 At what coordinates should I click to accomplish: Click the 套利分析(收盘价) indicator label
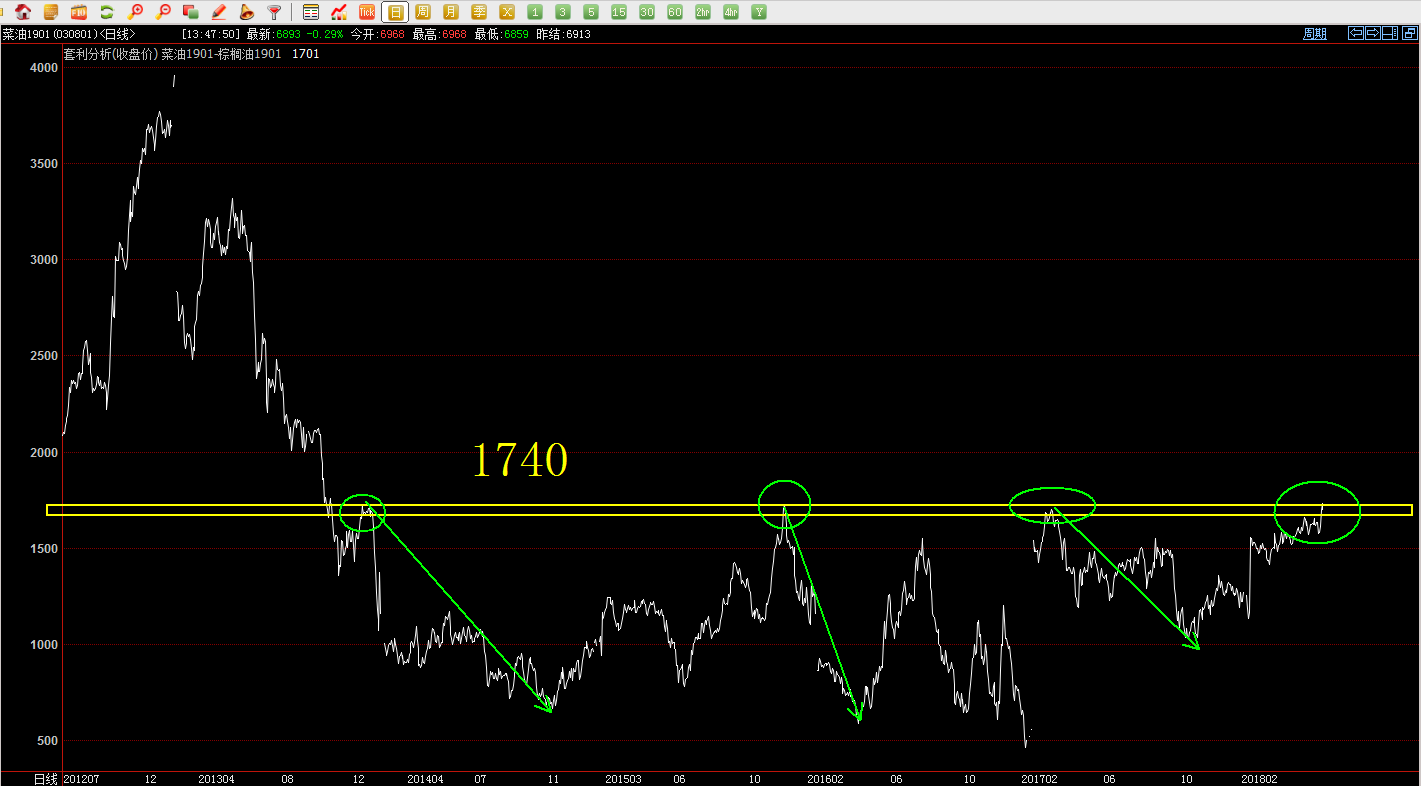tap(111, 54)
